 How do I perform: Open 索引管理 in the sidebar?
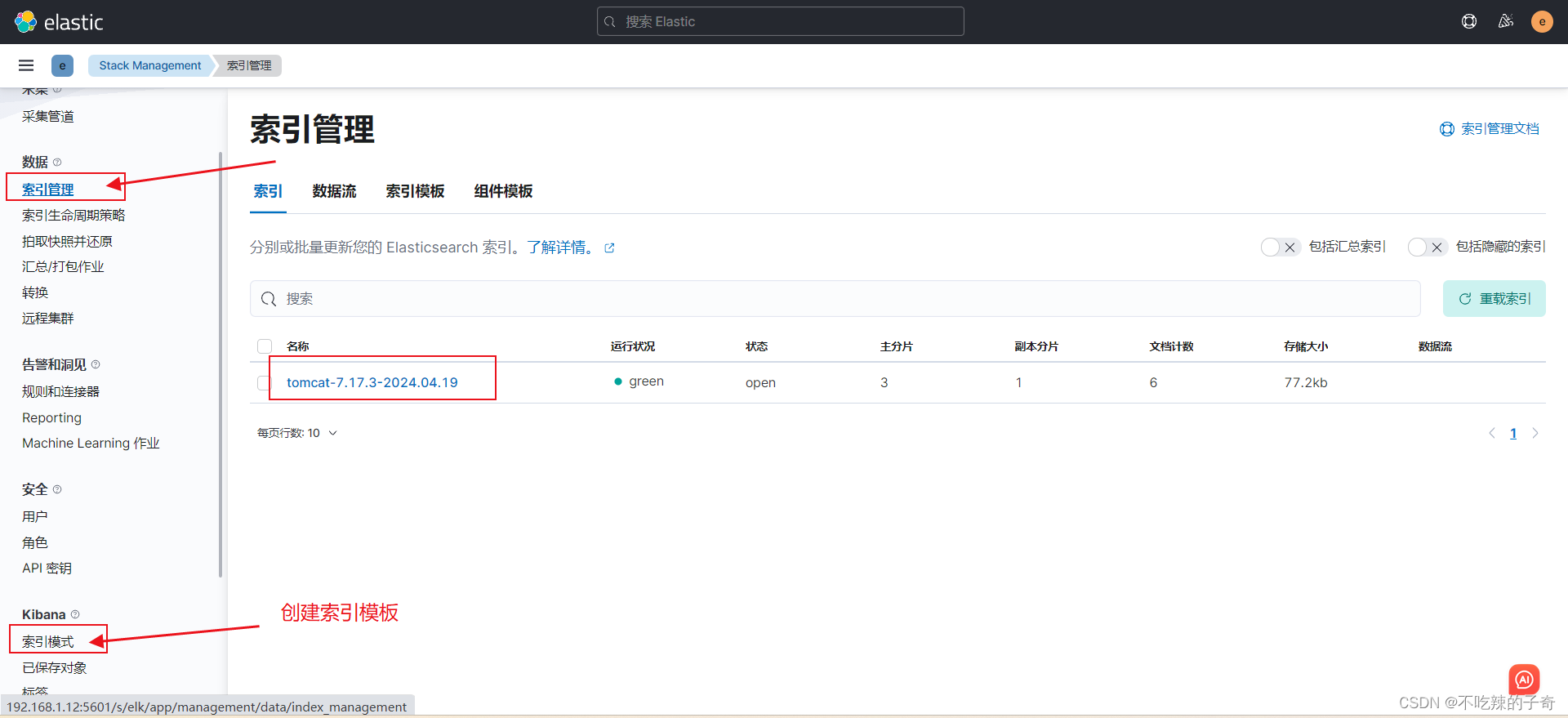(x=48, y=190)
